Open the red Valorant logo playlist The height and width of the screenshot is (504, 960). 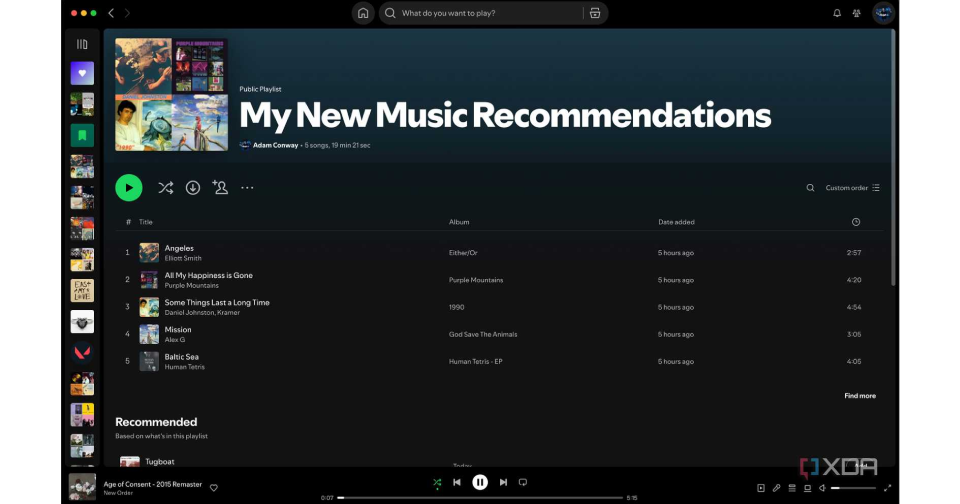[x=82, y=353]
